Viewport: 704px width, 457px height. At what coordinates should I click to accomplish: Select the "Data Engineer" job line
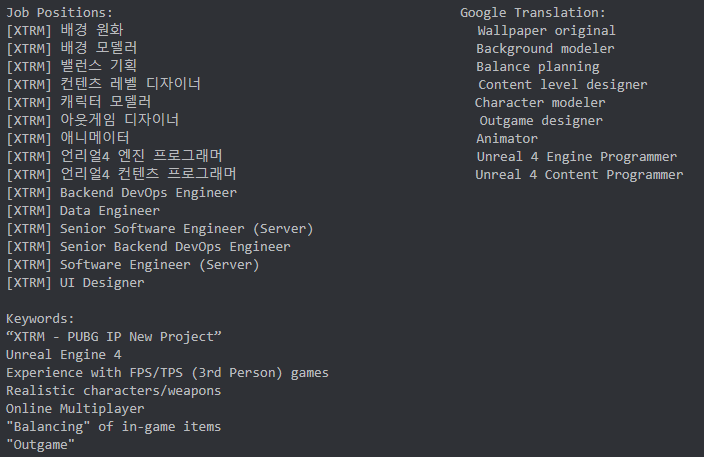coord(83,210)
